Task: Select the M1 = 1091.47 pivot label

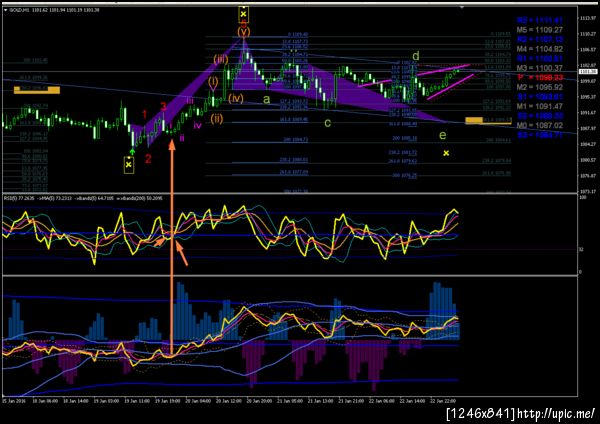Action: coord(540,106)
